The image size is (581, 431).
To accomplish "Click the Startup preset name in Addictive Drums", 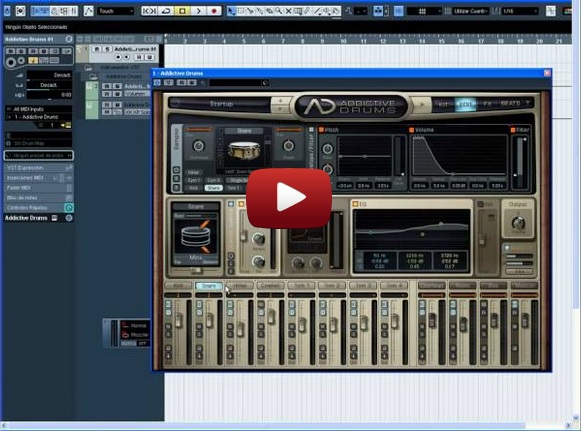I will (x=221, y=104).
